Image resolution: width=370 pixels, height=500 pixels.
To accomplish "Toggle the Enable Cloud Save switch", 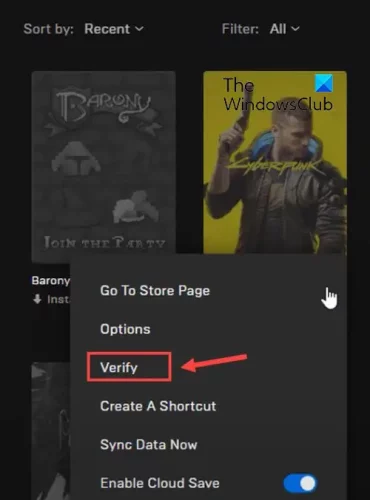I will (x=300, y=483).
